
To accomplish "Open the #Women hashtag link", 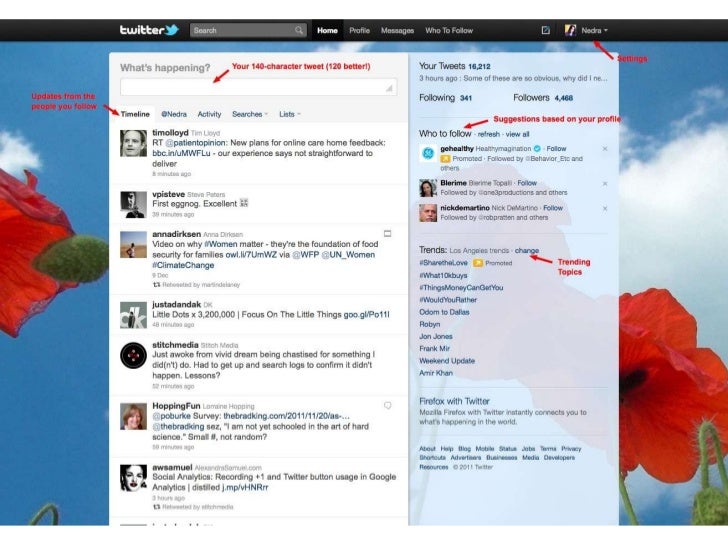I will [x=221, y=244].
